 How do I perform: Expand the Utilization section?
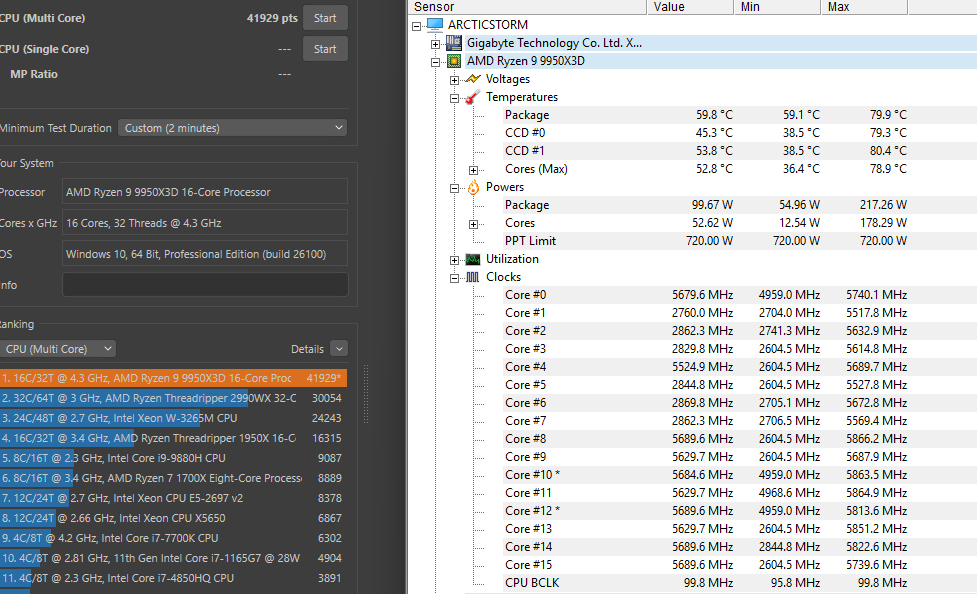point(454,261)
